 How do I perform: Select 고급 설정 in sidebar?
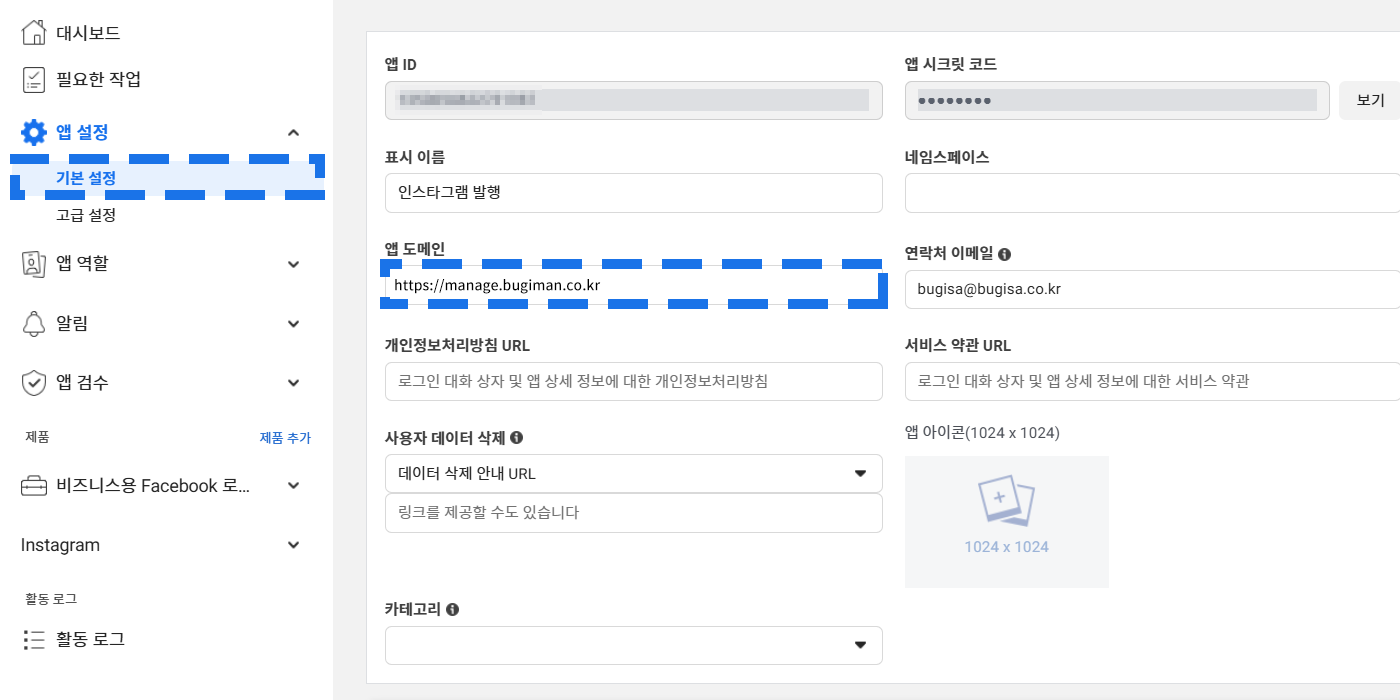tap(86, 215)
